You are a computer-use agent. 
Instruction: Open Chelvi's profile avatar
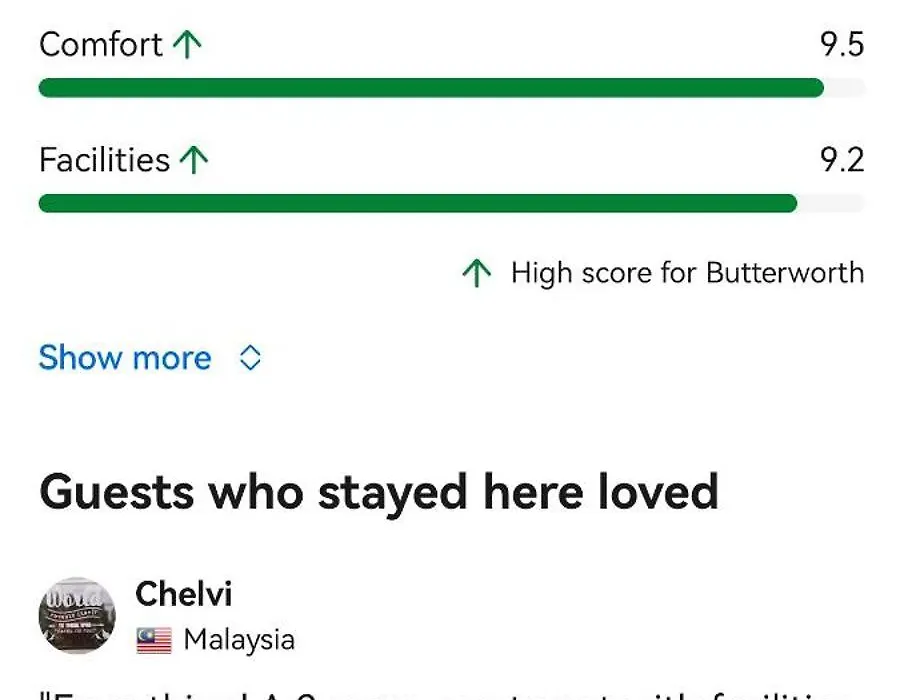(77, 615)
